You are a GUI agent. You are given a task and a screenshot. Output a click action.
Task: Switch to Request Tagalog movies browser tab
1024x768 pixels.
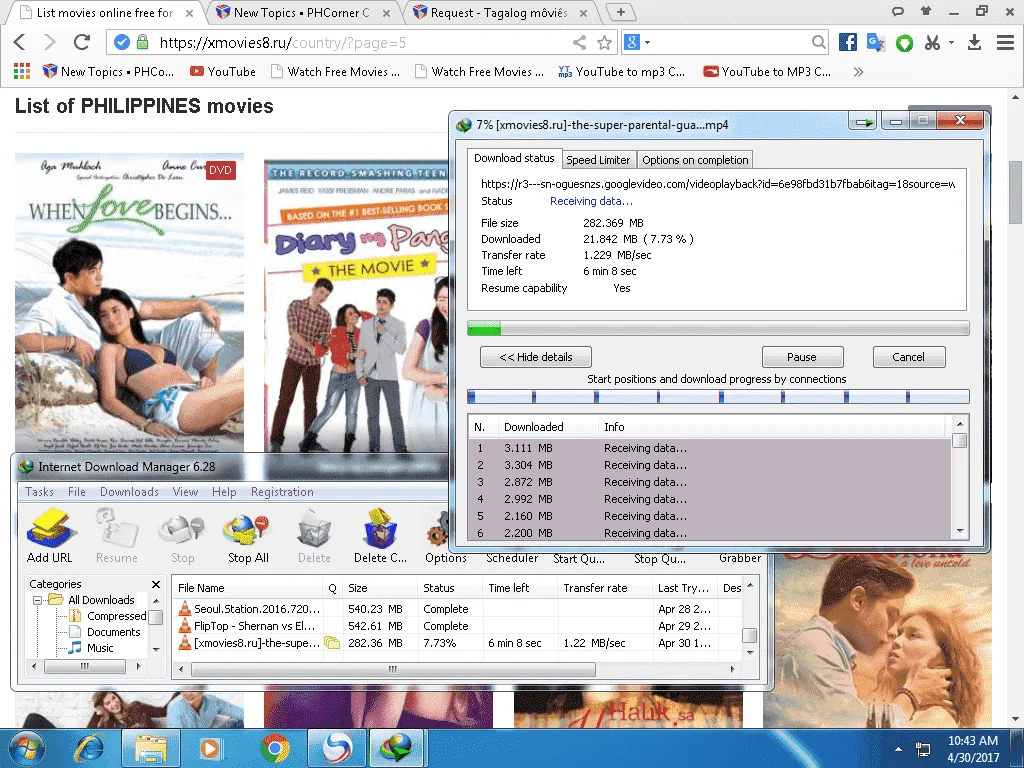tap(500, 12)
